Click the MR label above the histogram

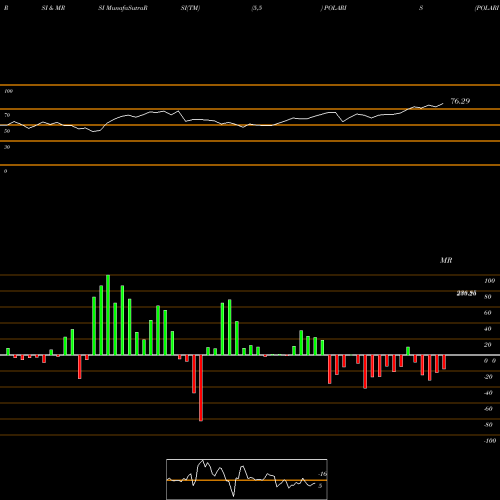(x=446, y=260)
